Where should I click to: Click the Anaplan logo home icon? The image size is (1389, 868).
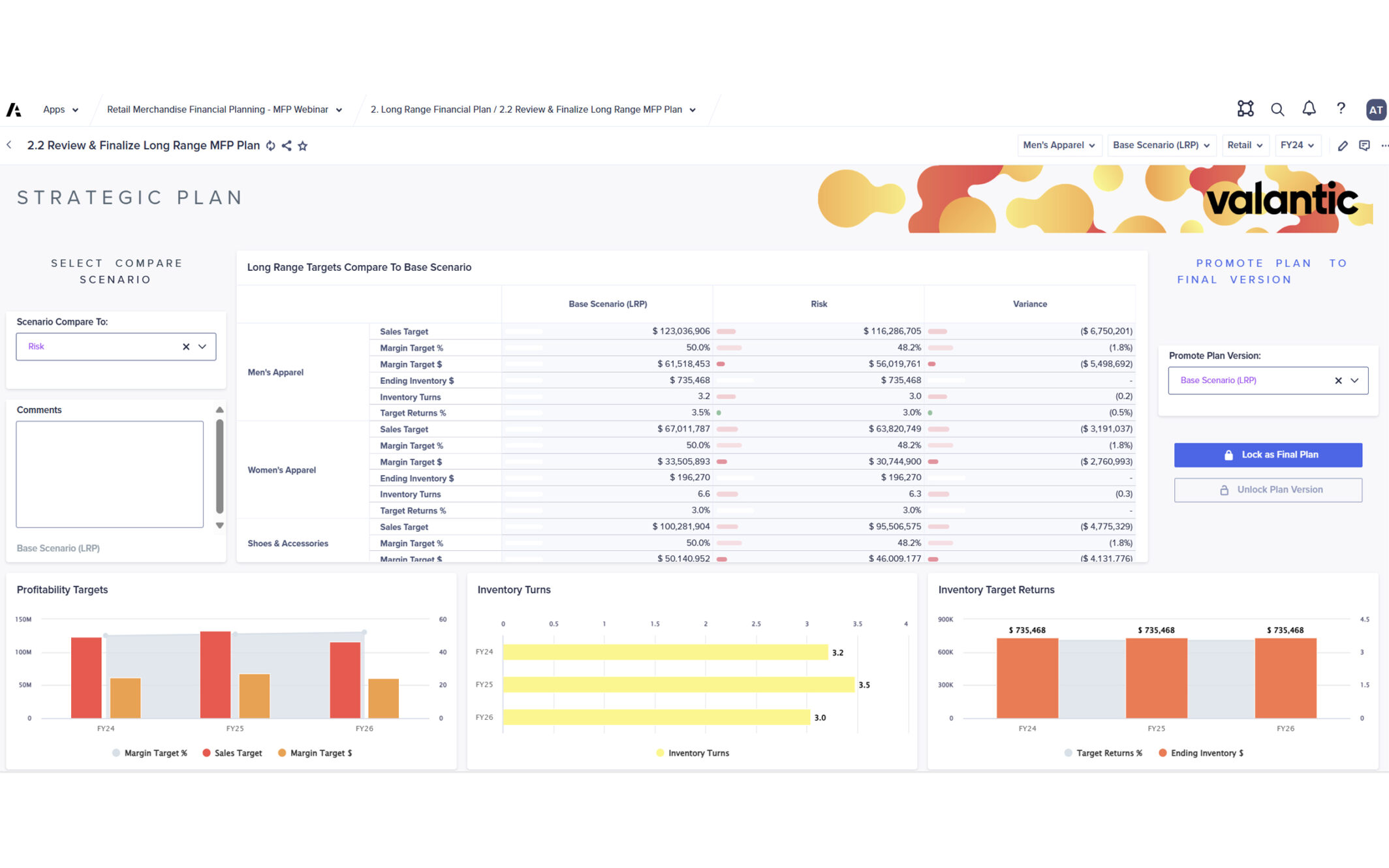14,110
